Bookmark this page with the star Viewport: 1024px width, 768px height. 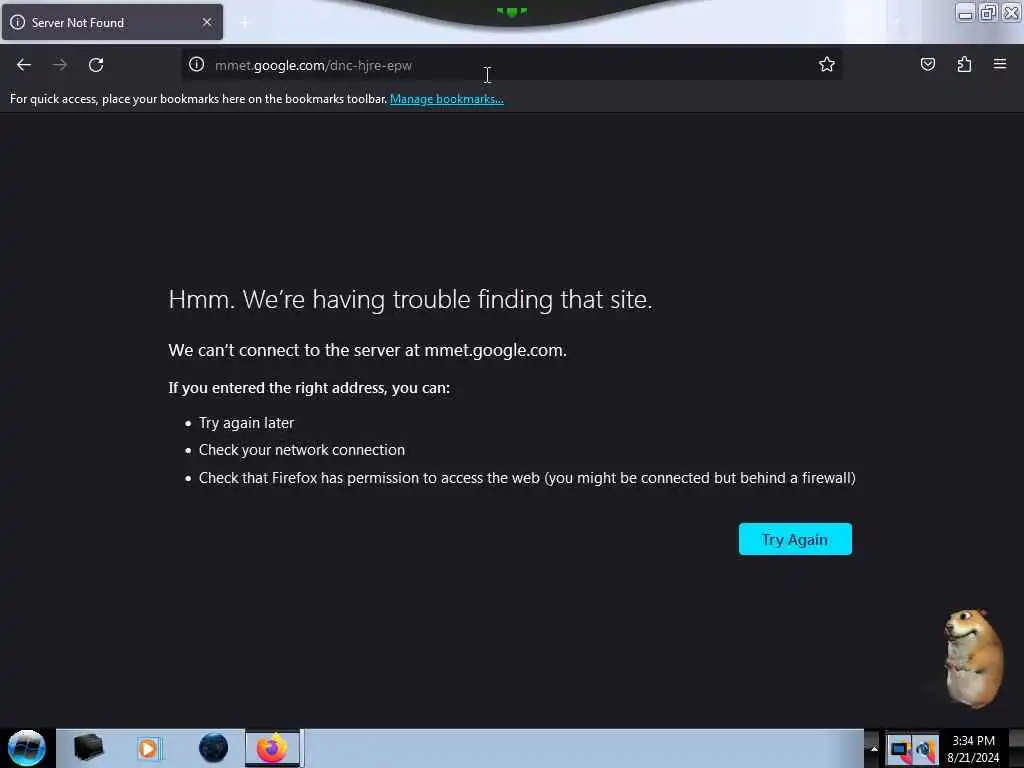[827, 64]
